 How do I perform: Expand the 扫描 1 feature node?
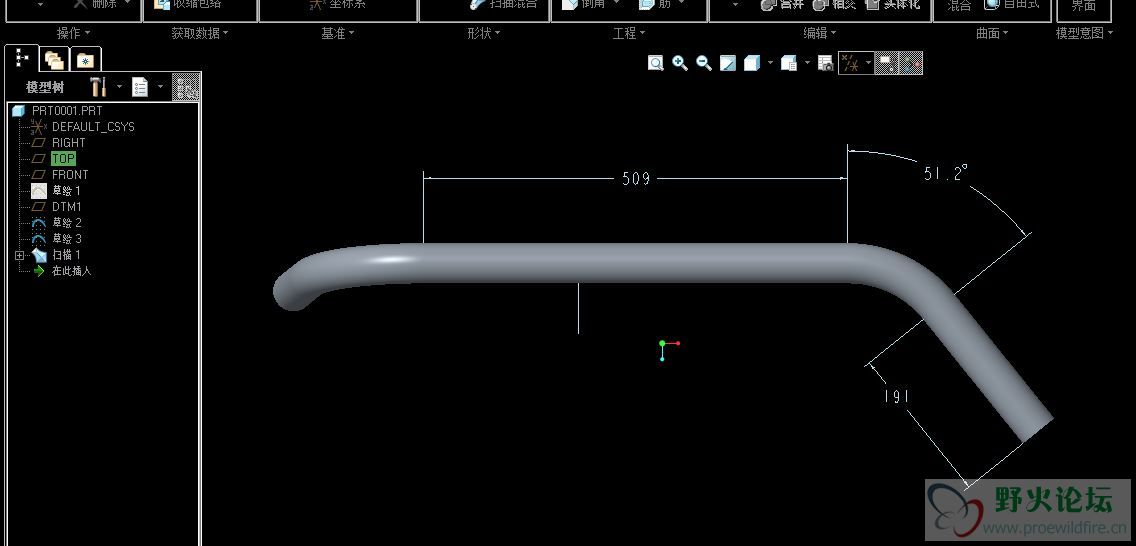coord(19,255)
